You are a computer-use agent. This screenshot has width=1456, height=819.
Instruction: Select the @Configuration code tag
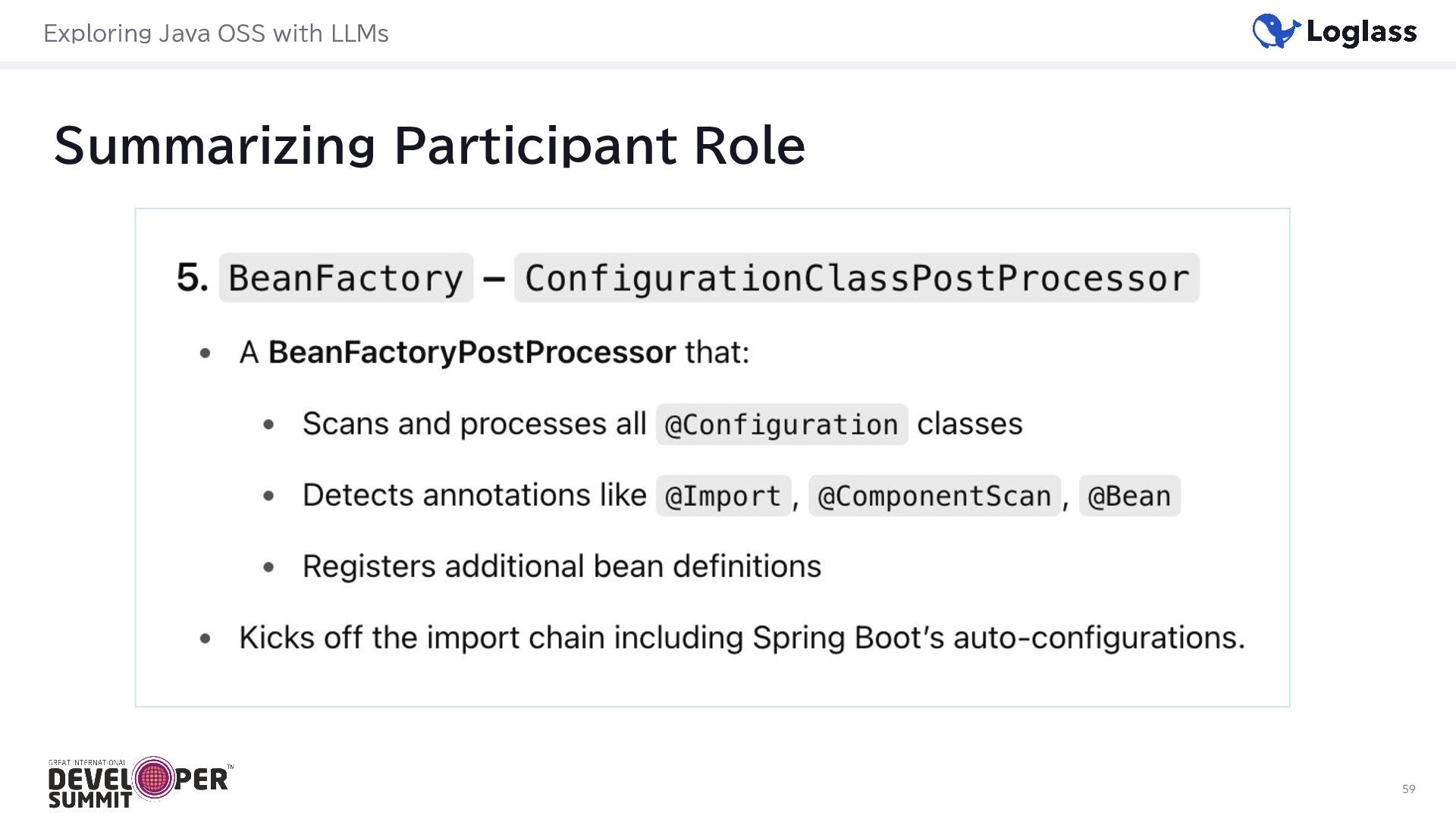(781, 425)
